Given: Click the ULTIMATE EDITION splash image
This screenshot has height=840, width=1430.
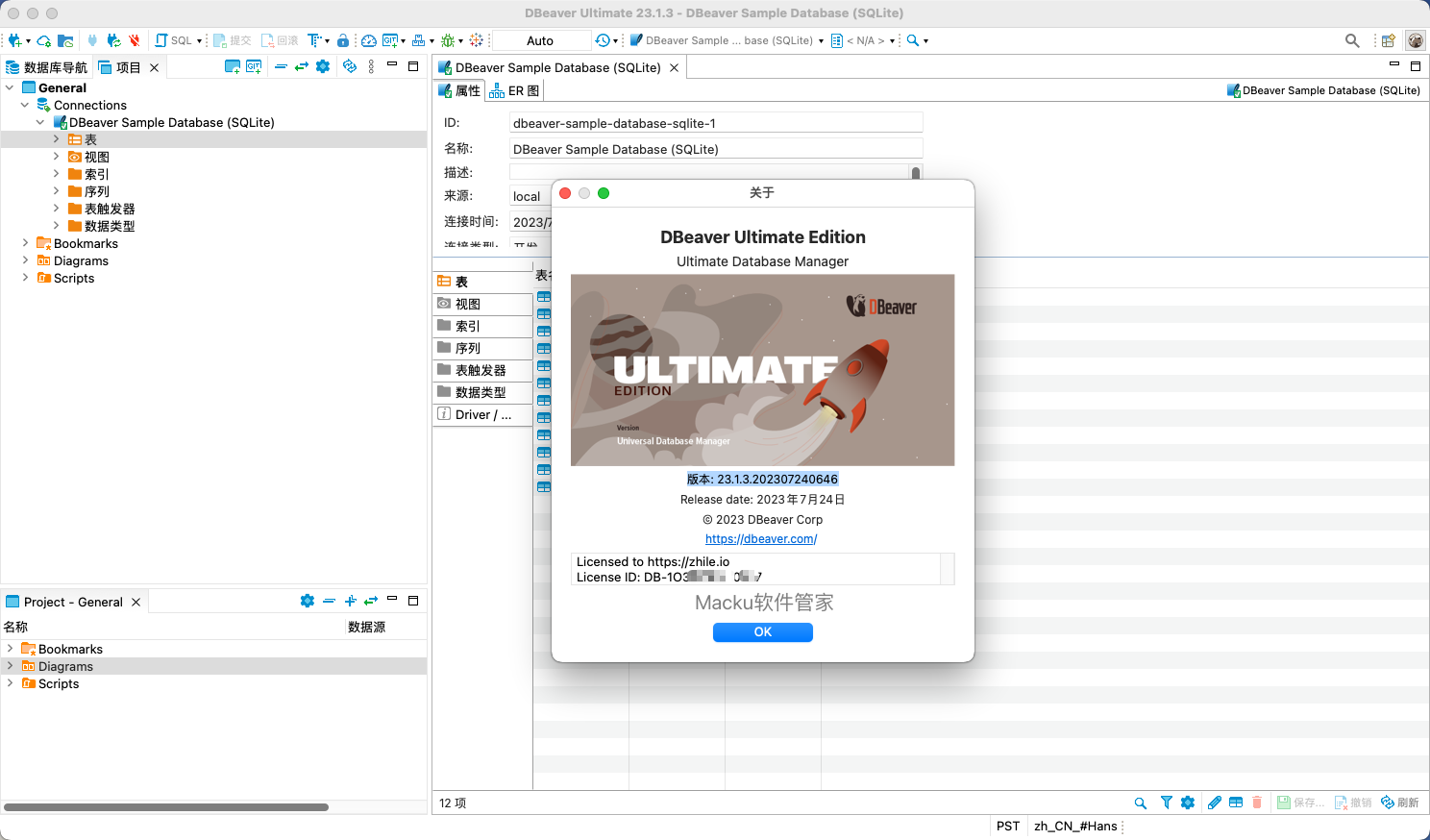Looking at the screenshot, I should pos(763,370).
